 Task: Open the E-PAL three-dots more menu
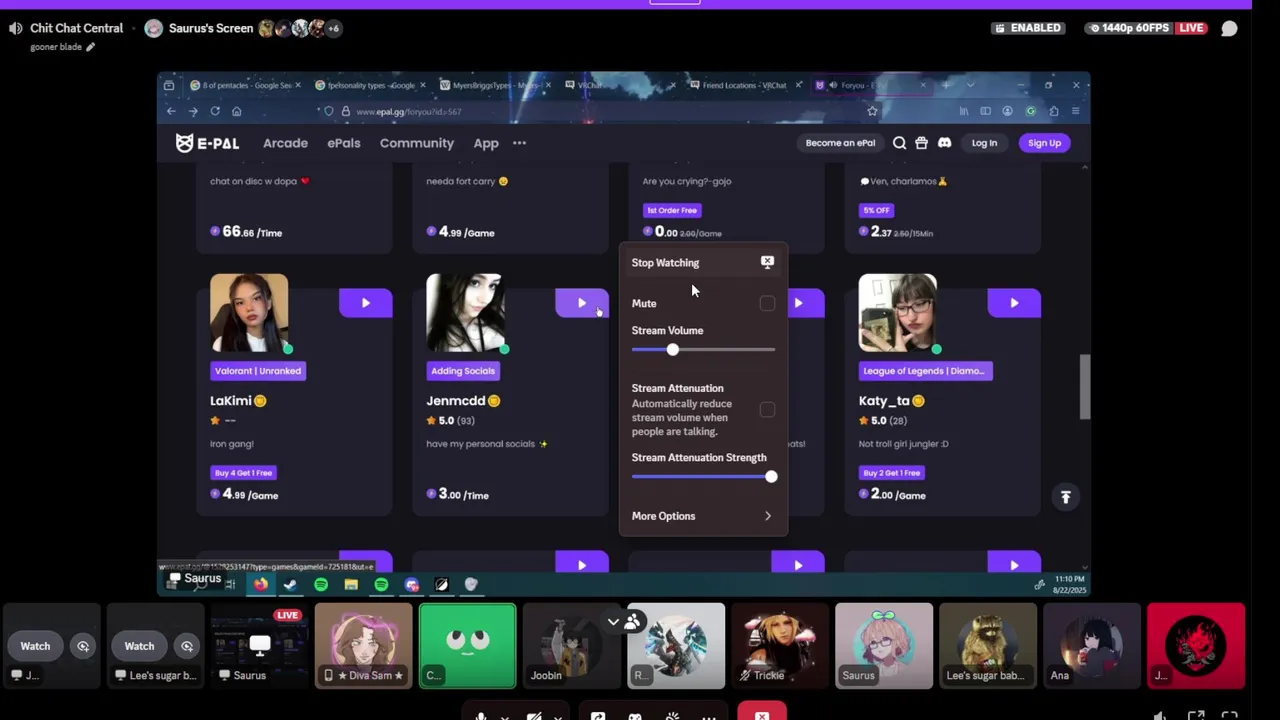tap(519, 143)
